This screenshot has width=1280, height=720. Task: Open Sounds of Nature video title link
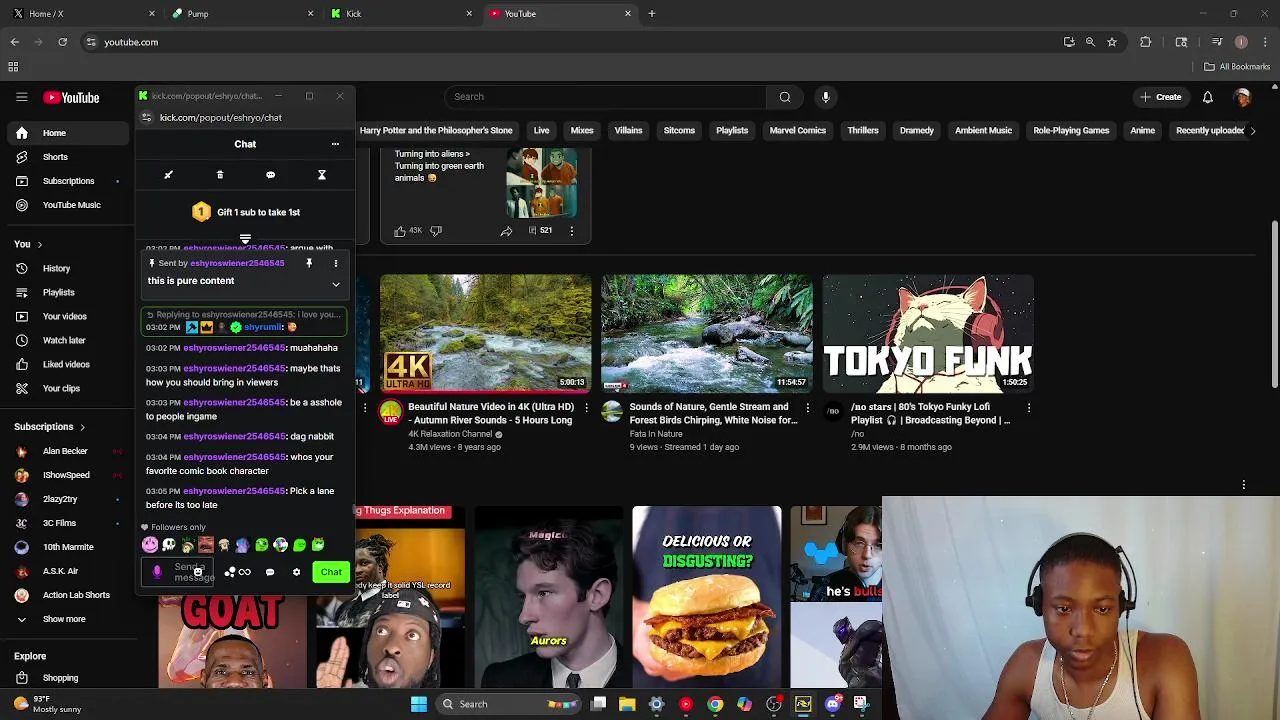point(711,414)
